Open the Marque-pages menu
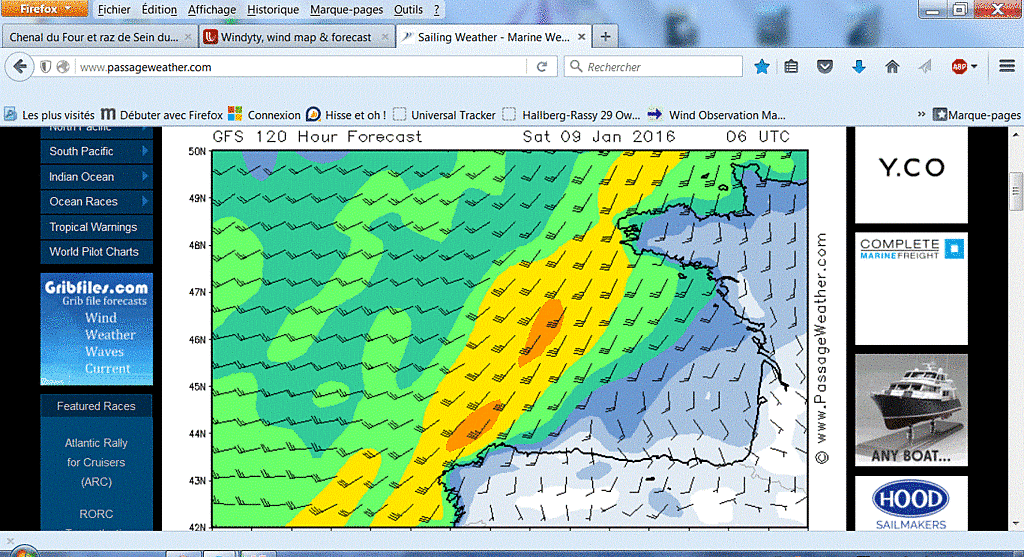Image resolution: width=1024 pixels, height=557 pixels. click(x=346, y=10)
